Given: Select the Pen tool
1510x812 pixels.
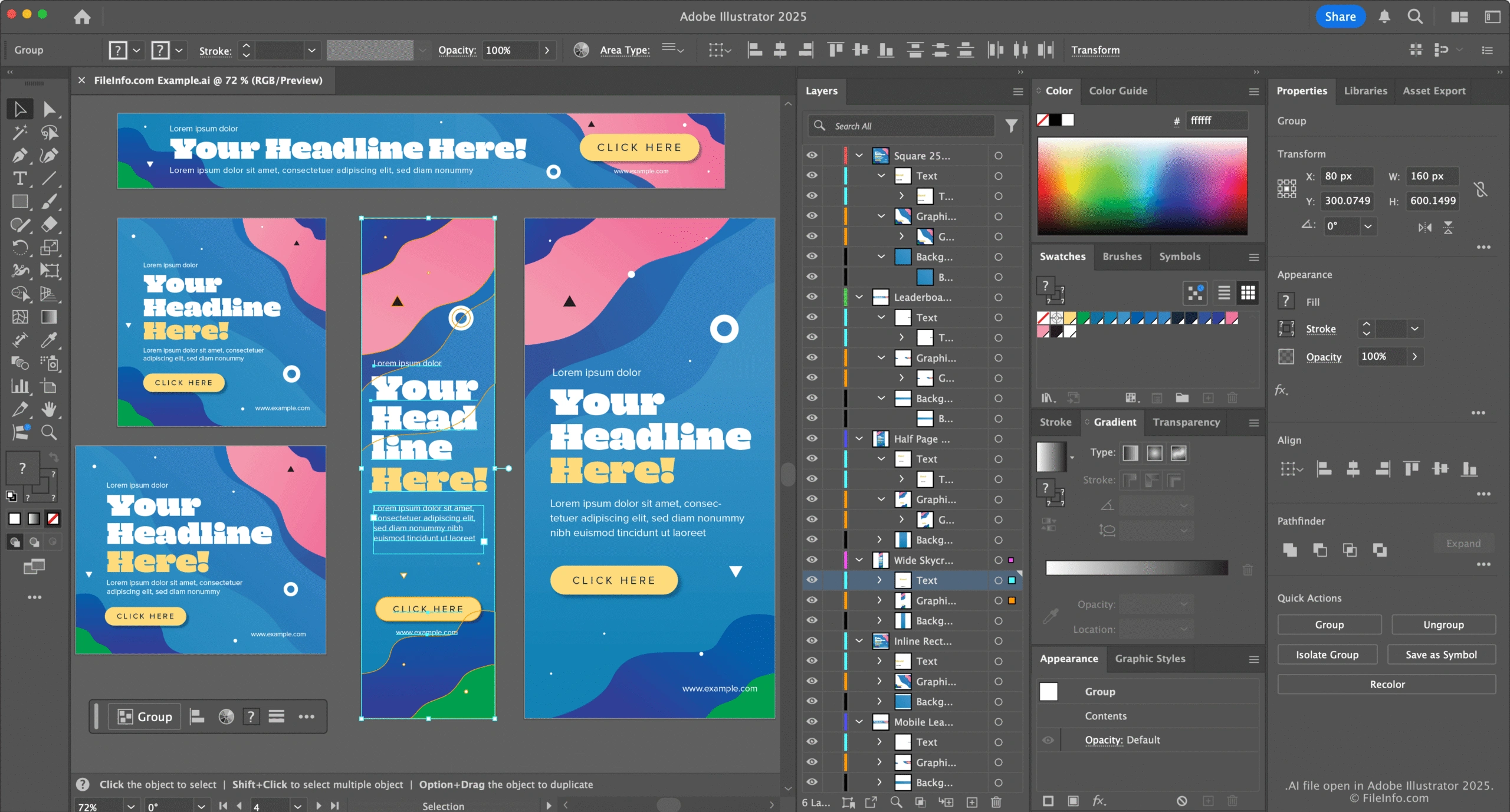Looking at the screenshot, I should coord(19,156).
